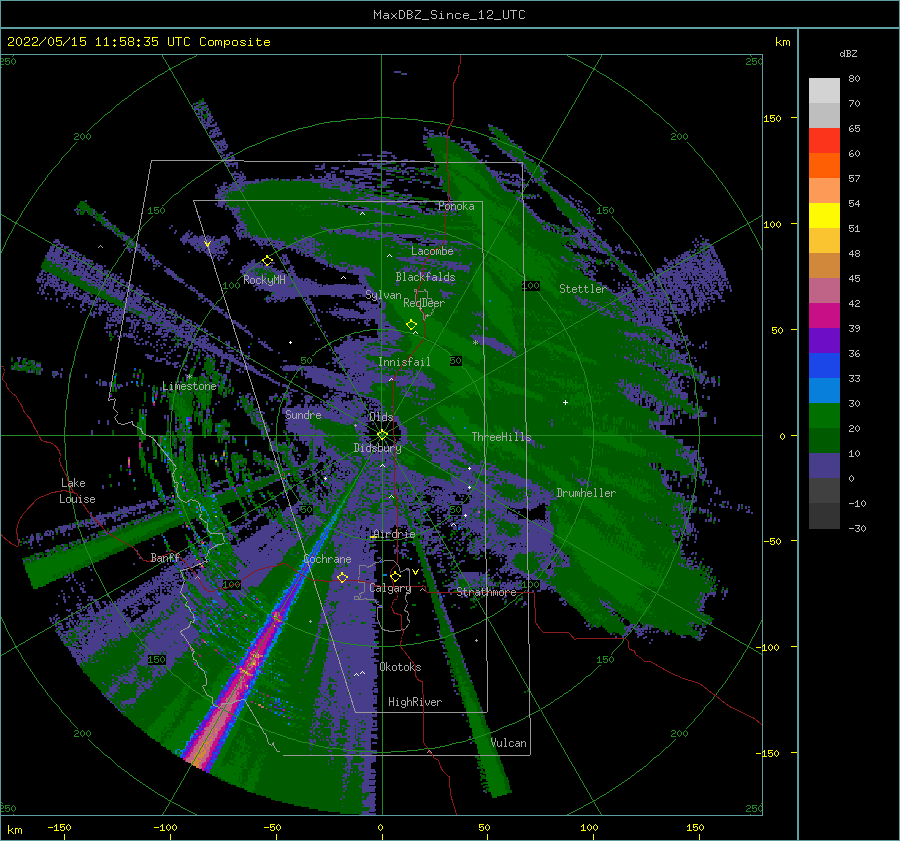Click the Cochrane label
Viewport: 900px width, 841px height.
pos(327,559)
